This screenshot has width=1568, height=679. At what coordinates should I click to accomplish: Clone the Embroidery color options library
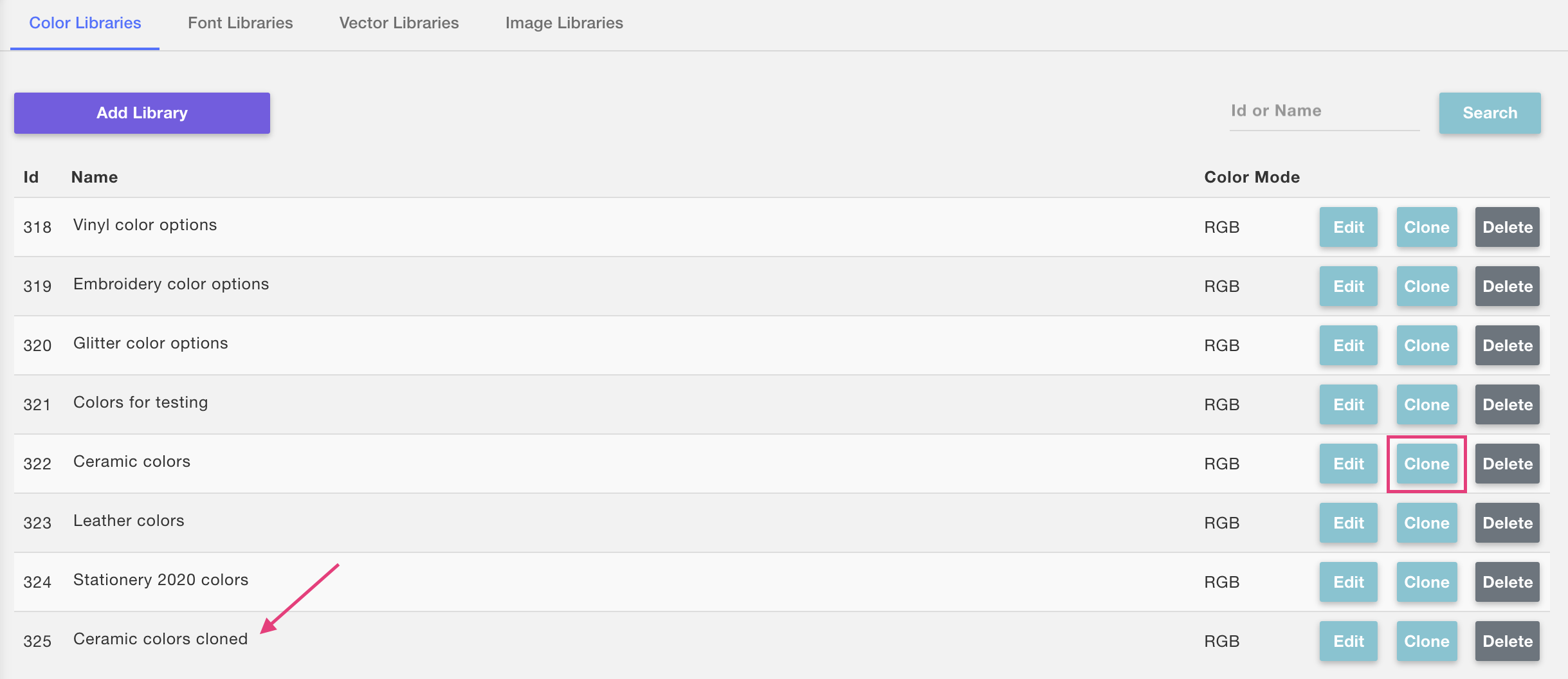point(1427,286)
